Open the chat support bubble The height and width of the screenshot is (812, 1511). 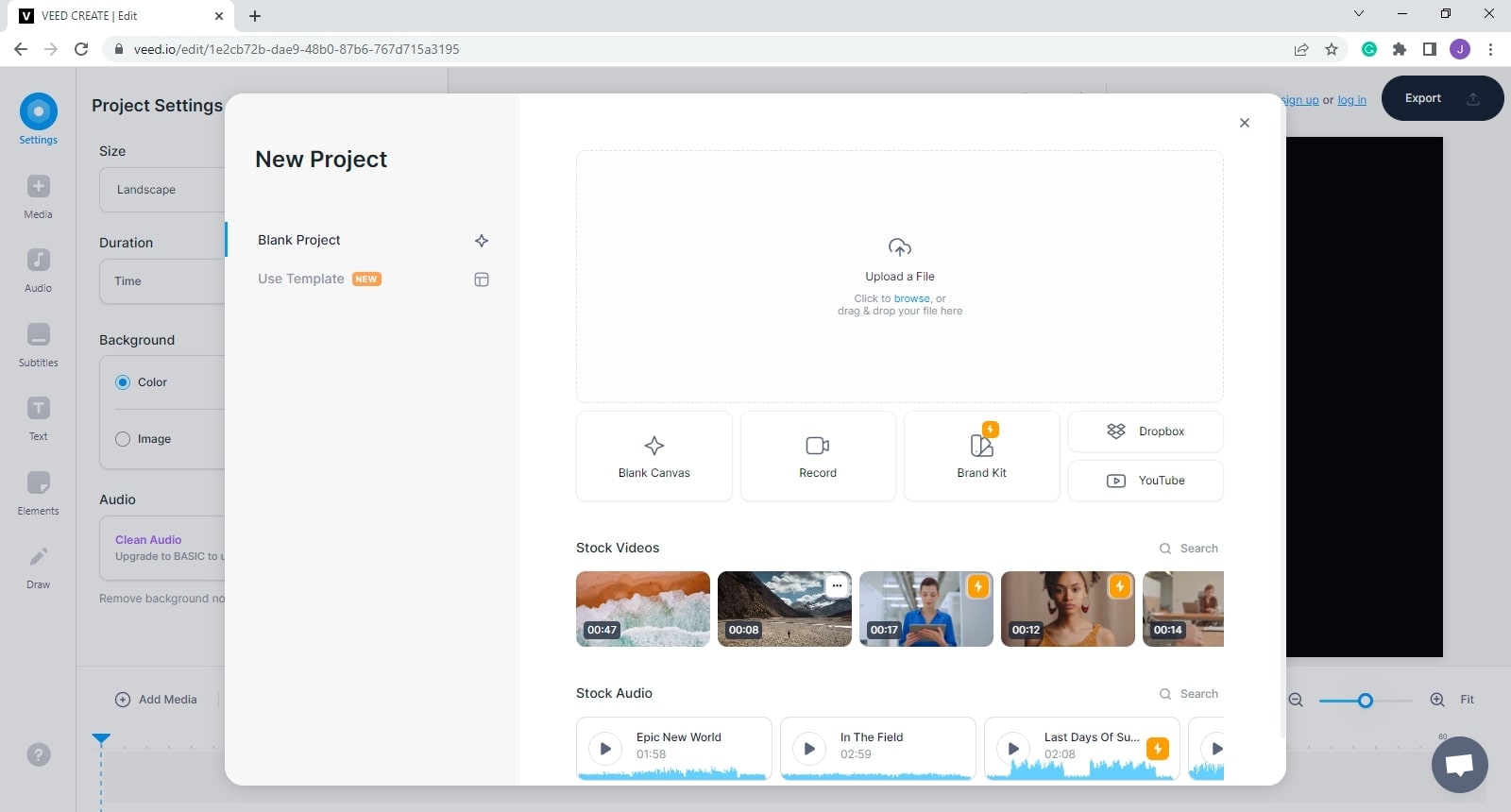pyautogui.click(x=1459, y=764)
